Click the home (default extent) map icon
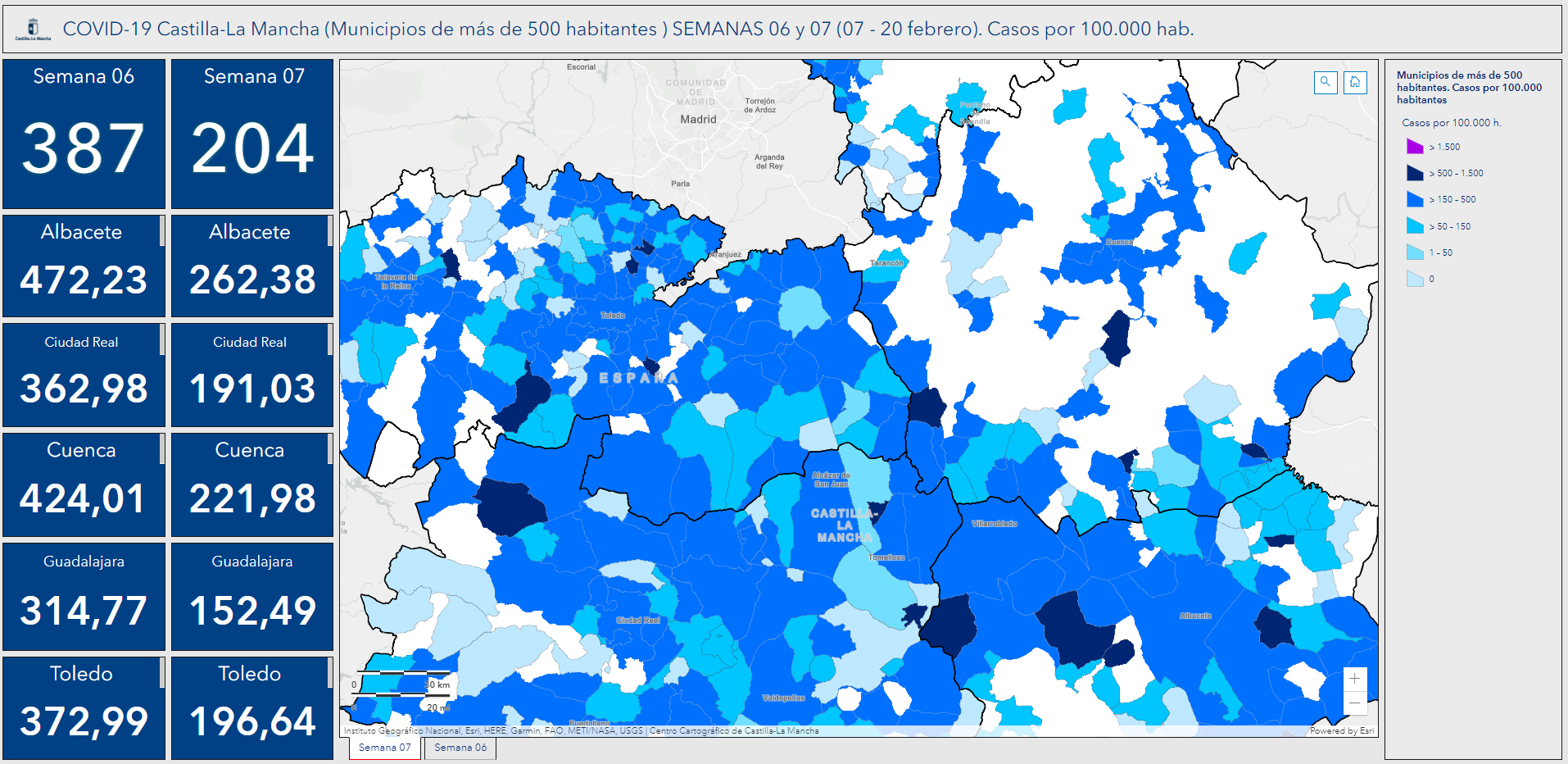 (1356, 82)
